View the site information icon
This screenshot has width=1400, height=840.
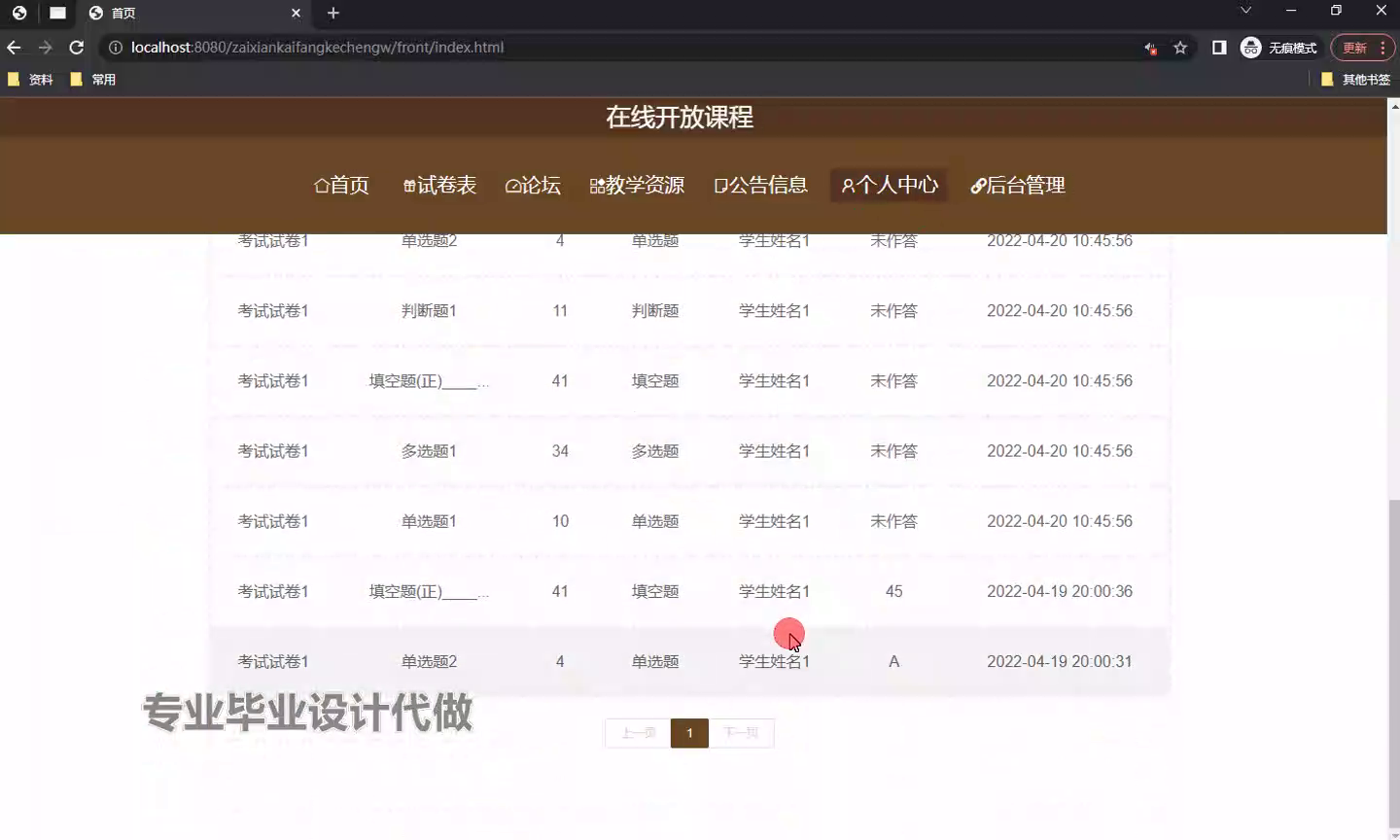[115, 48]
